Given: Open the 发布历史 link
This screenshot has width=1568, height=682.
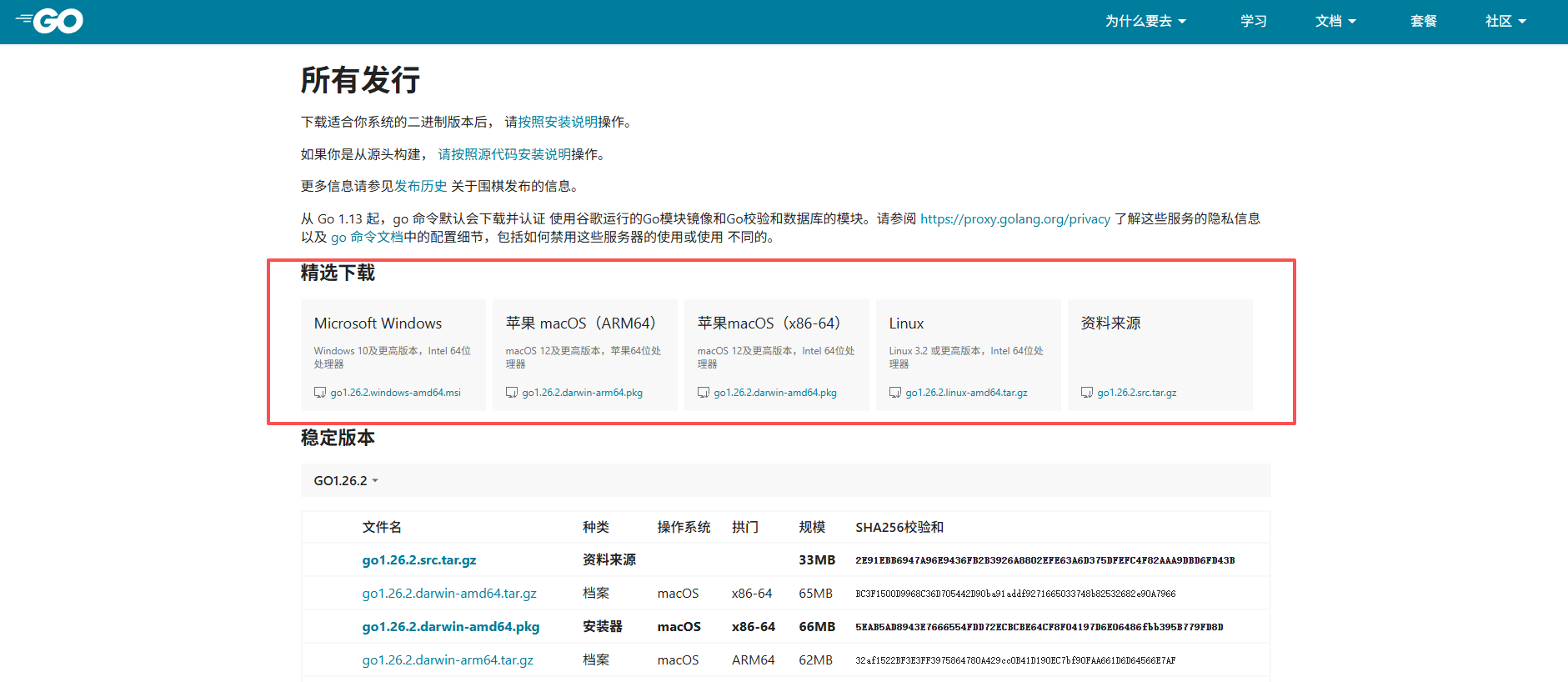Looking at the screenshot, I should [421, 186].
